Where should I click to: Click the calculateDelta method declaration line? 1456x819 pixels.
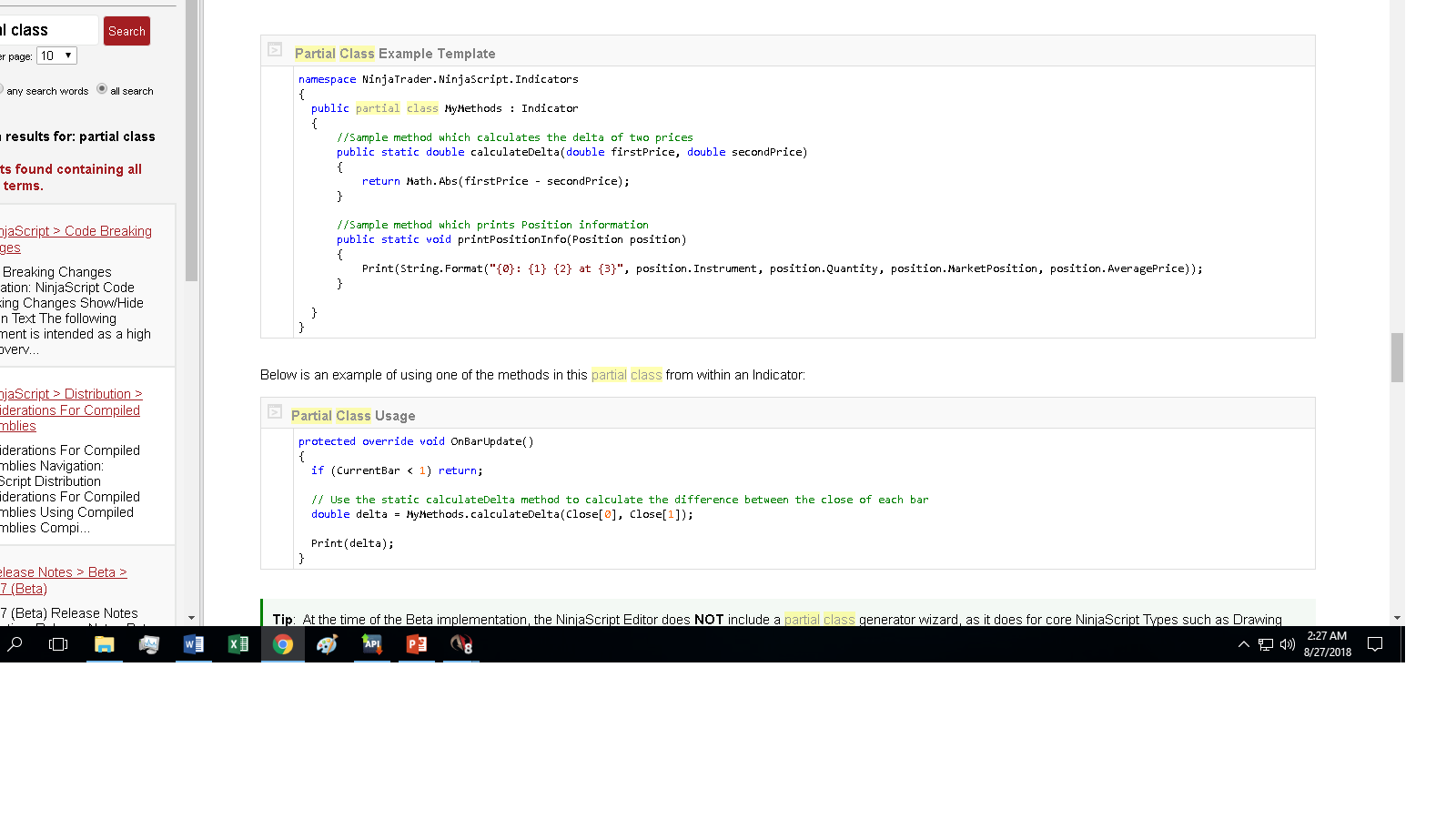572,152
